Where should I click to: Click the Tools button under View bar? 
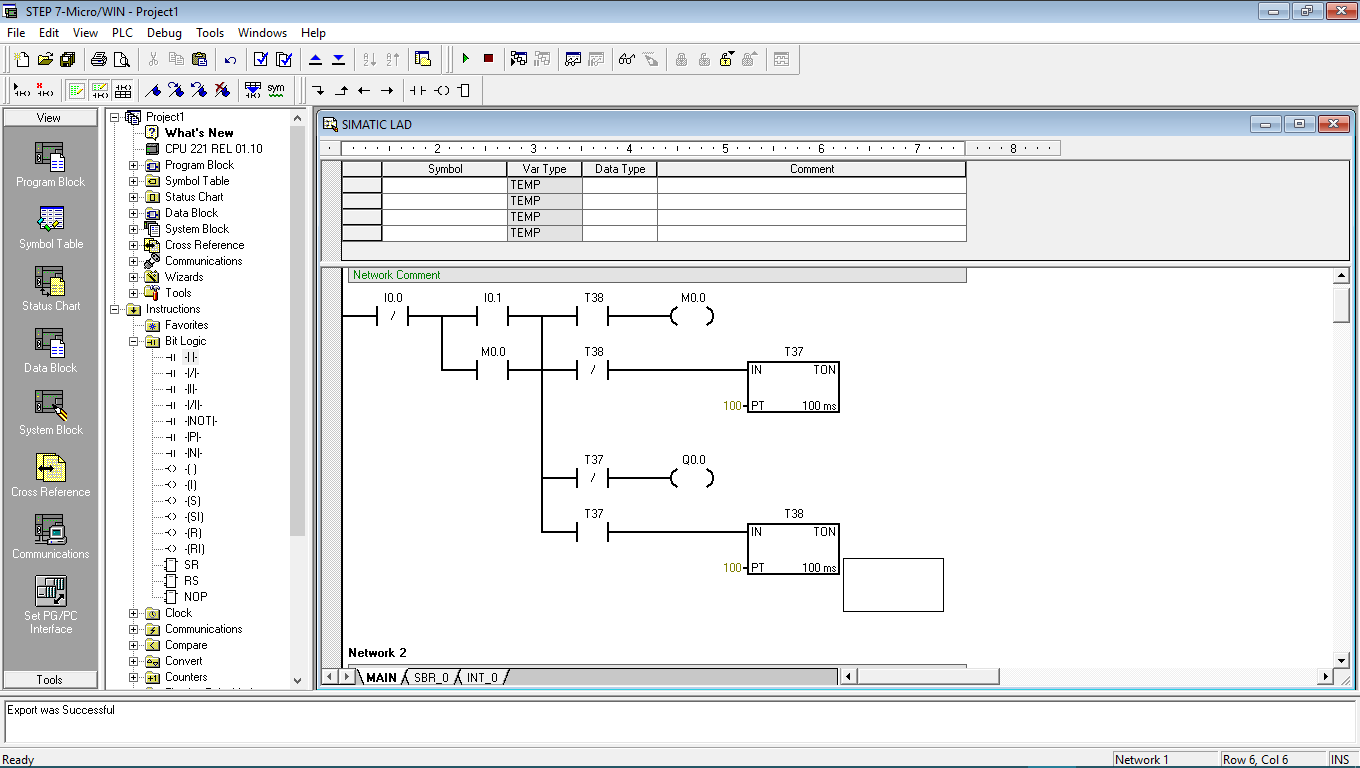(50, 679)
